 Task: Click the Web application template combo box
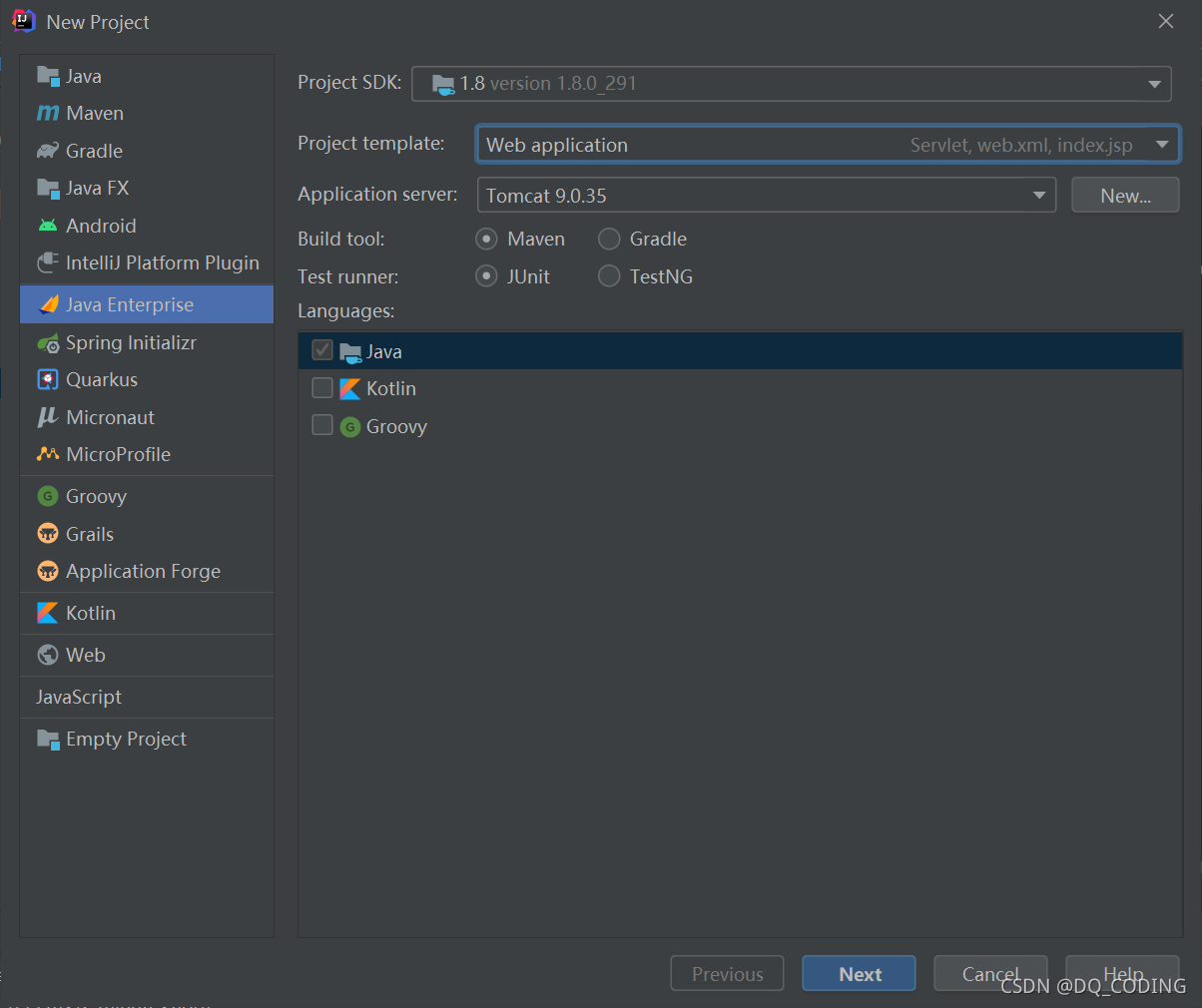(x=828, y=145)
